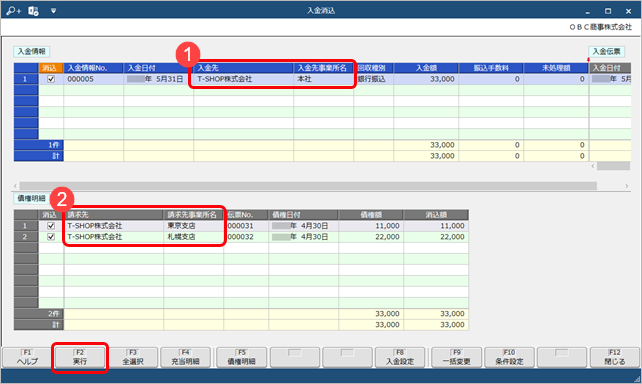
Task: Click the 伝票No. column header
Action: 246,215
